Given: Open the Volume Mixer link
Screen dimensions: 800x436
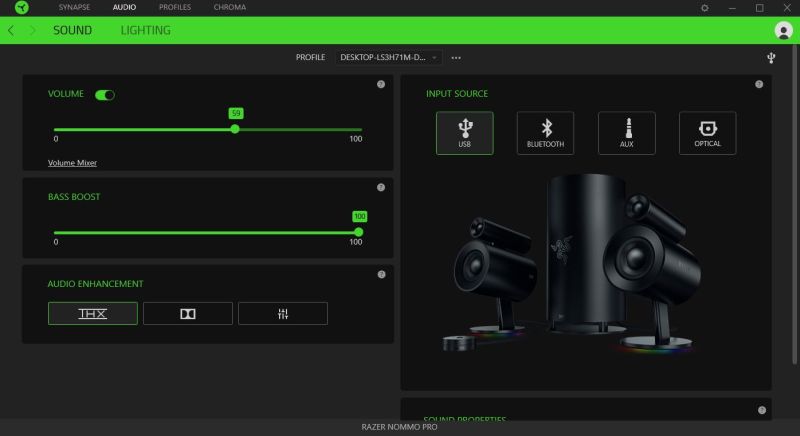Looking at the screenshot, I should point(72,163).
